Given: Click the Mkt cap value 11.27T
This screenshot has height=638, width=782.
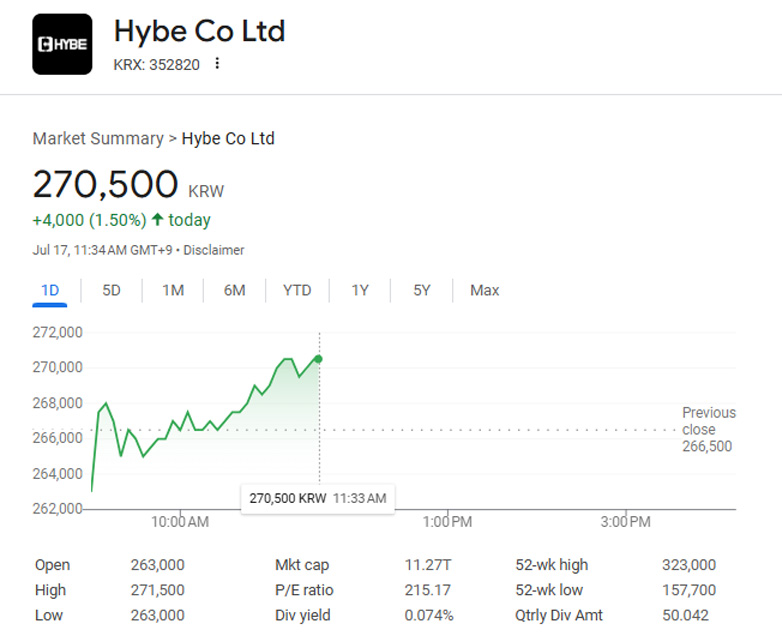Looking at the screenshot, I should click(x=428, y=565).
